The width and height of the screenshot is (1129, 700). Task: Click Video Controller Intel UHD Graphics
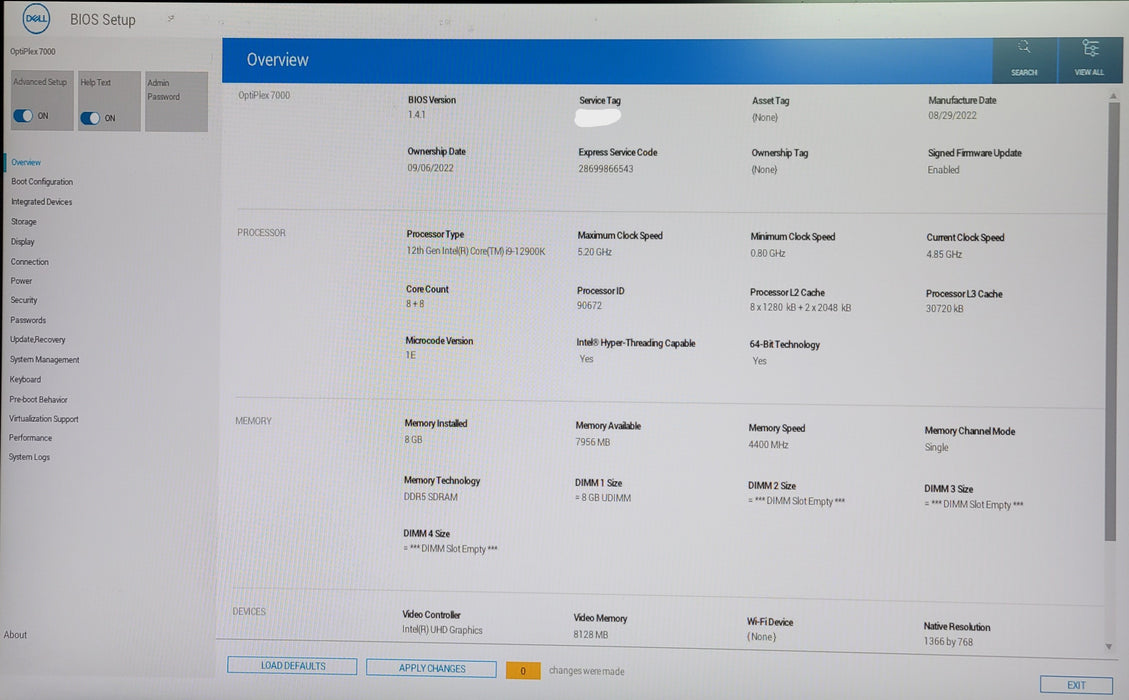pyautogui.click(x=442, y=631)
